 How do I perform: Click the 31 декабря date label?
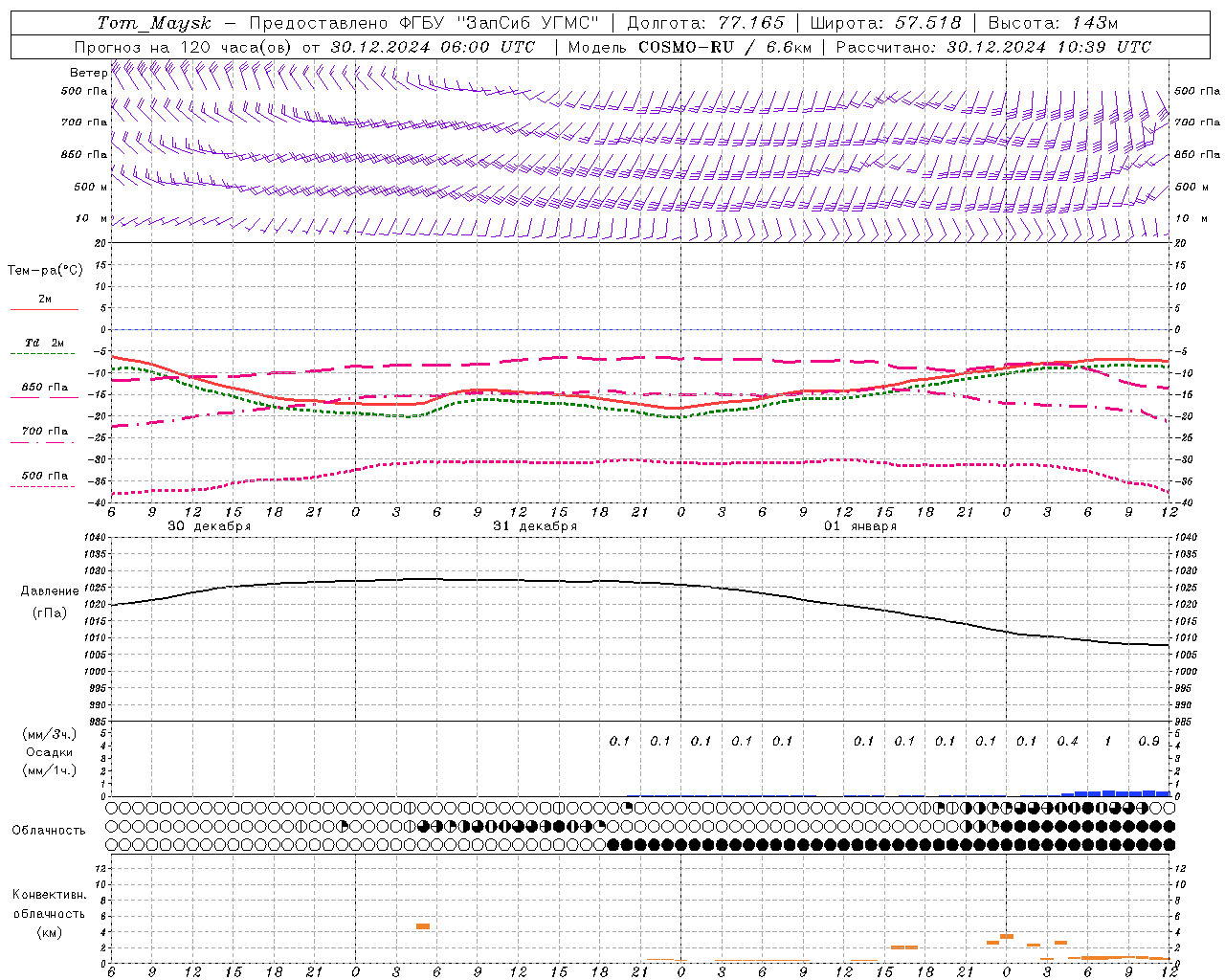[x=535, y=526]
